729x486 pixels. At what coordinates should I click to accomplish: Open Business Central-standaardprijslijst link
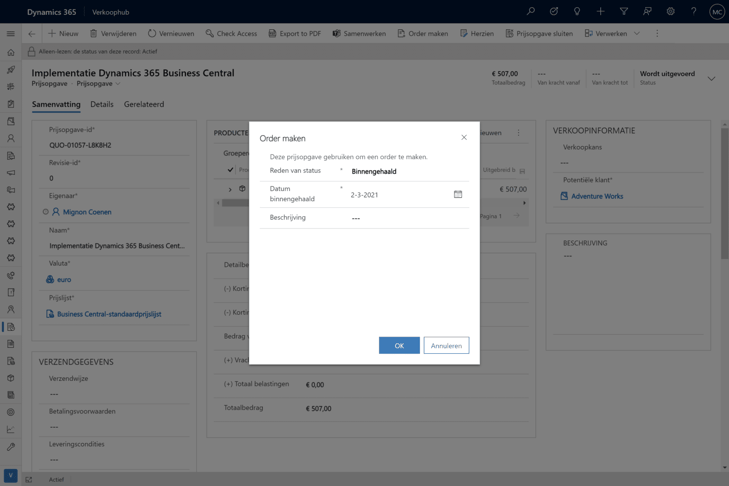pos(109,314)
